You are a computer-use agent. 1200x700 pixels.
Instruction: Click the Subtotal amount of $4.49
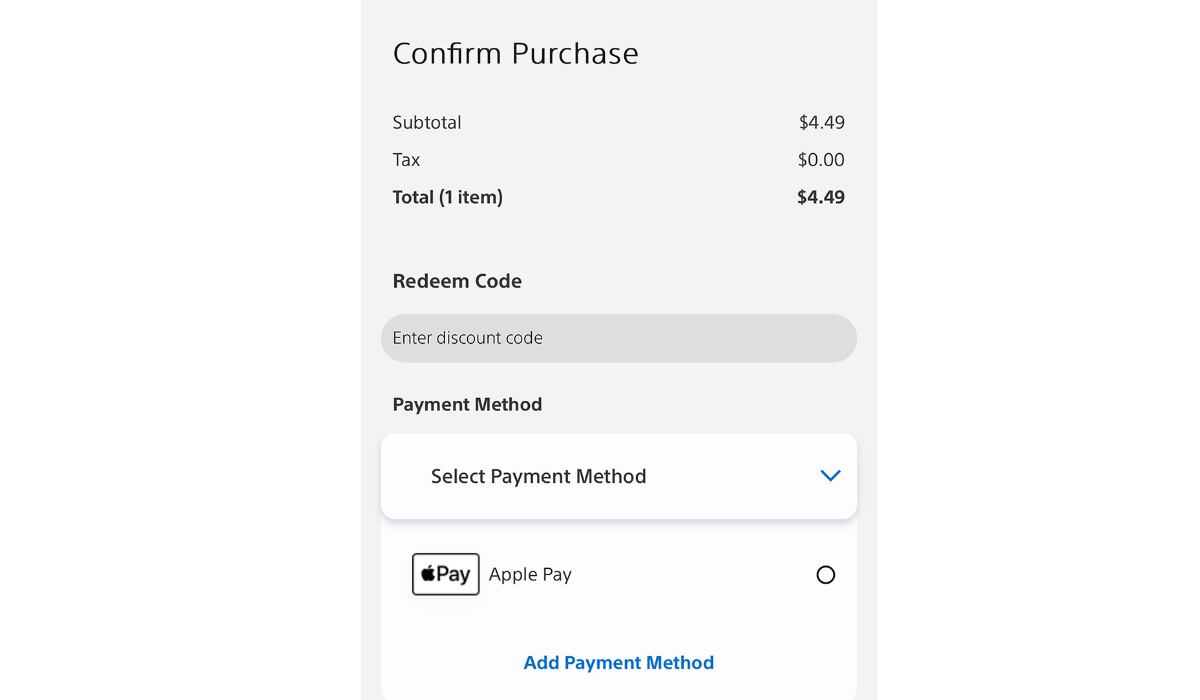point(823,122)
